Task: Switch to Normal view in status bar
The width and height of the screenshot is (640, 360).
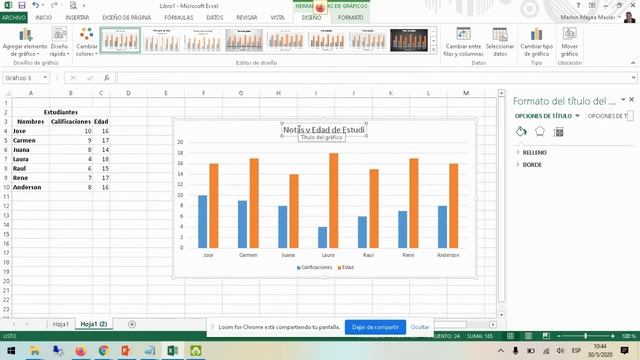Action: (x=510, y=336)
